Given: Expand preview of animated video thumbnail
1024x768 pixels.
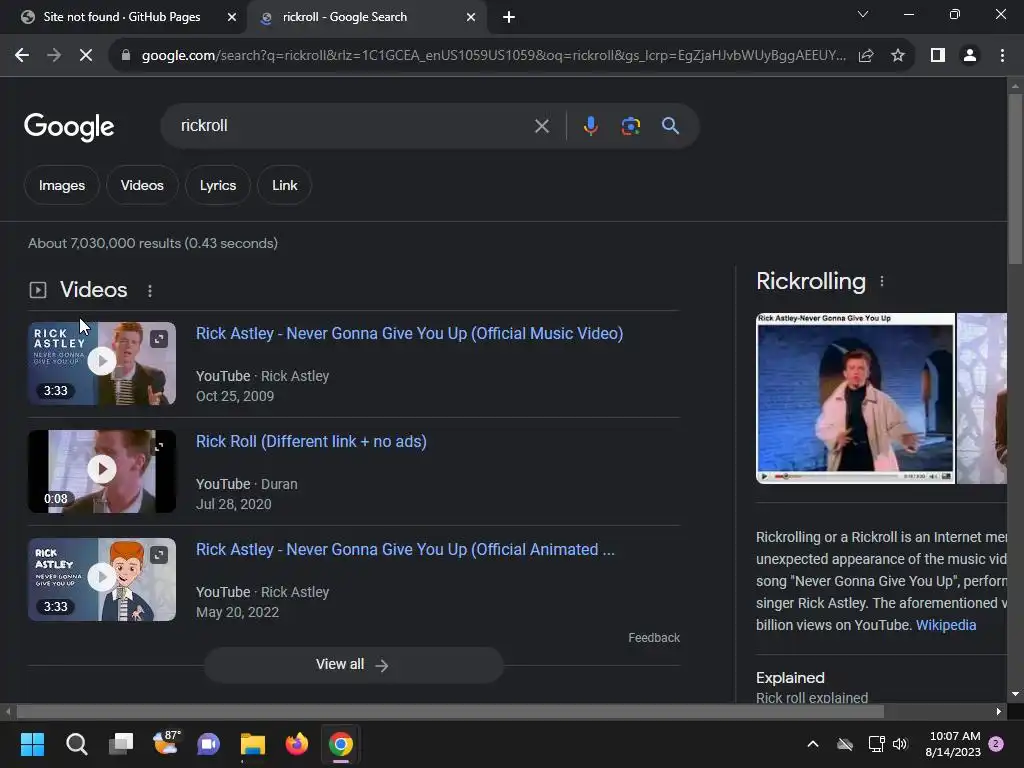Looking at the screenshot, I should click(x=159, y=555).
